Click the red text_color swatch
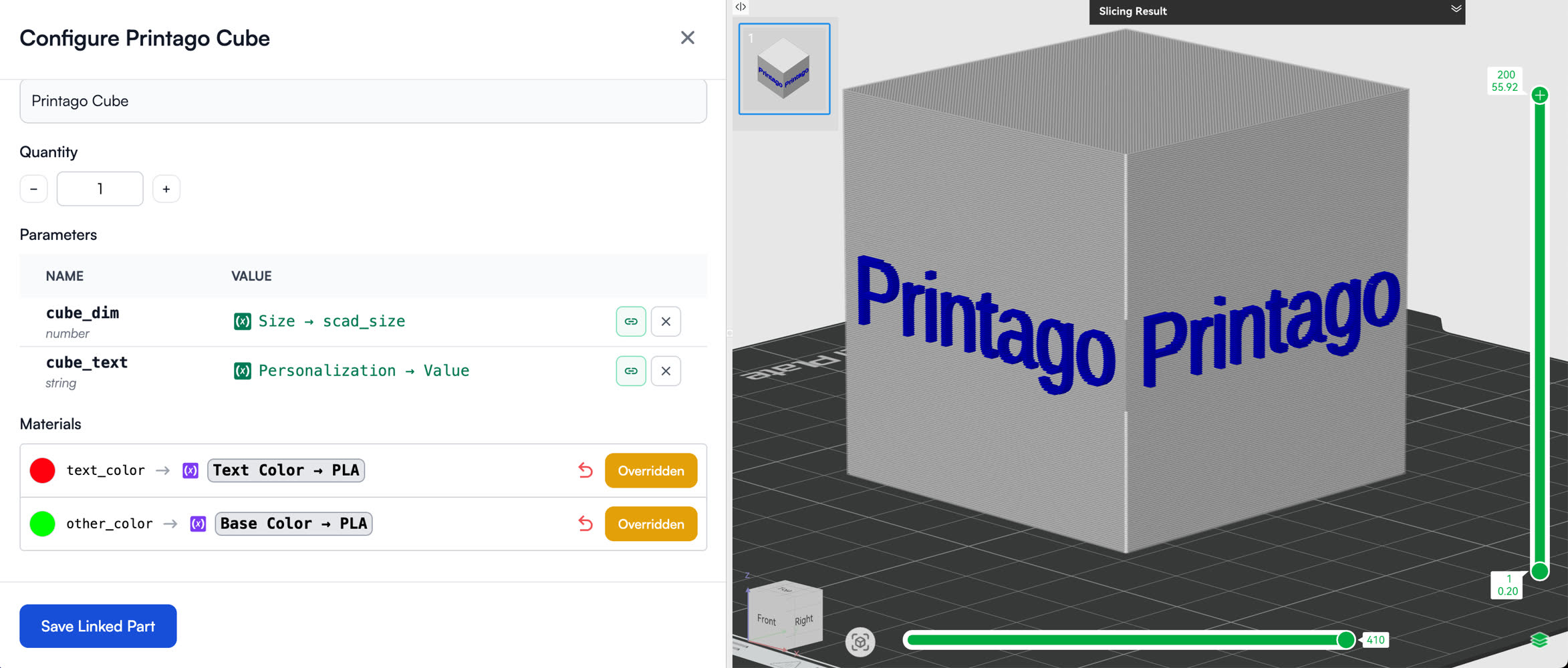1568x668 pixels. pos(42,470)
